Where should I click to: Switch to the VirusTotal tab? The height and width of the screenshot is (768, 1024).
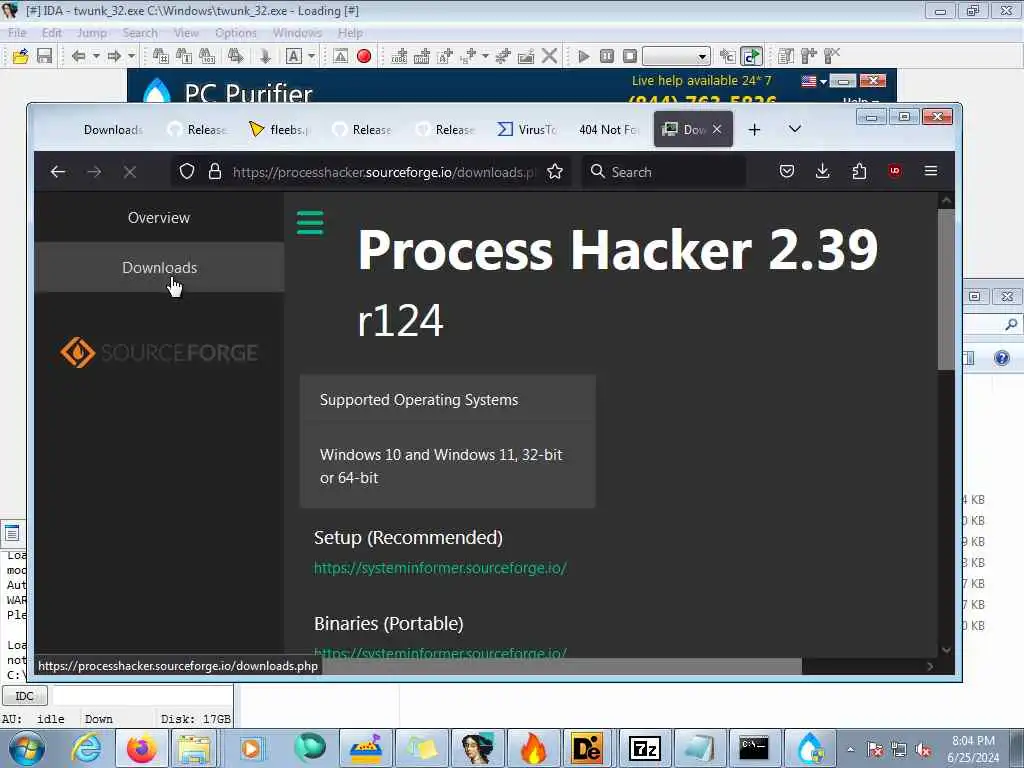[x=528, y=129]
